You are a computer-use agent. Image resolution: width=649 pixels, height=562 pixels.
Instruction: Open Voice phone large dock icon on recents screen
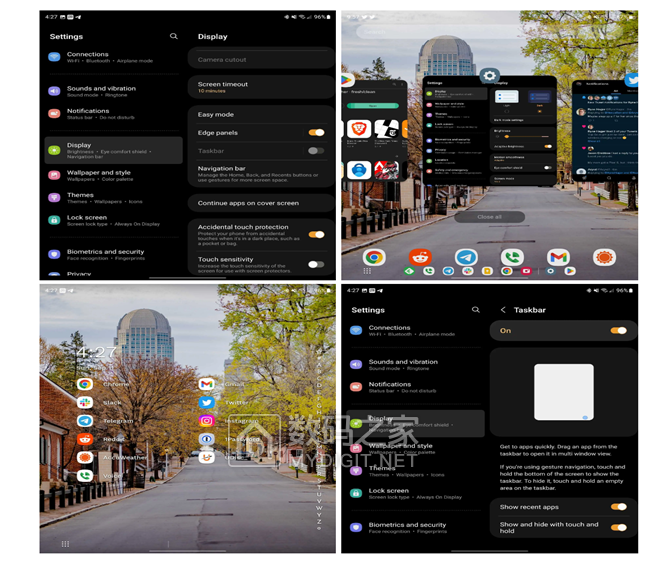[512, 257]
